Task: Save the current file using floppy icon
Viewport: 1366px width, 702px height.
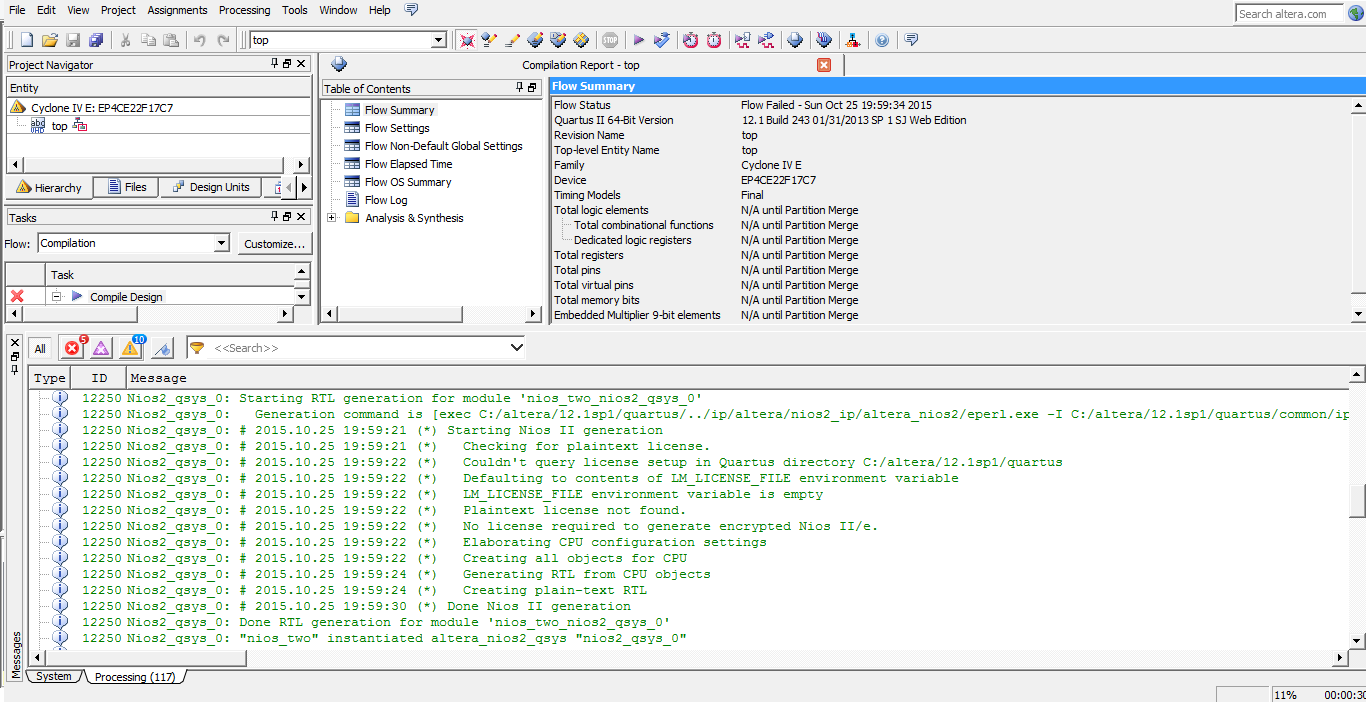Action: (x=73, y=40)
